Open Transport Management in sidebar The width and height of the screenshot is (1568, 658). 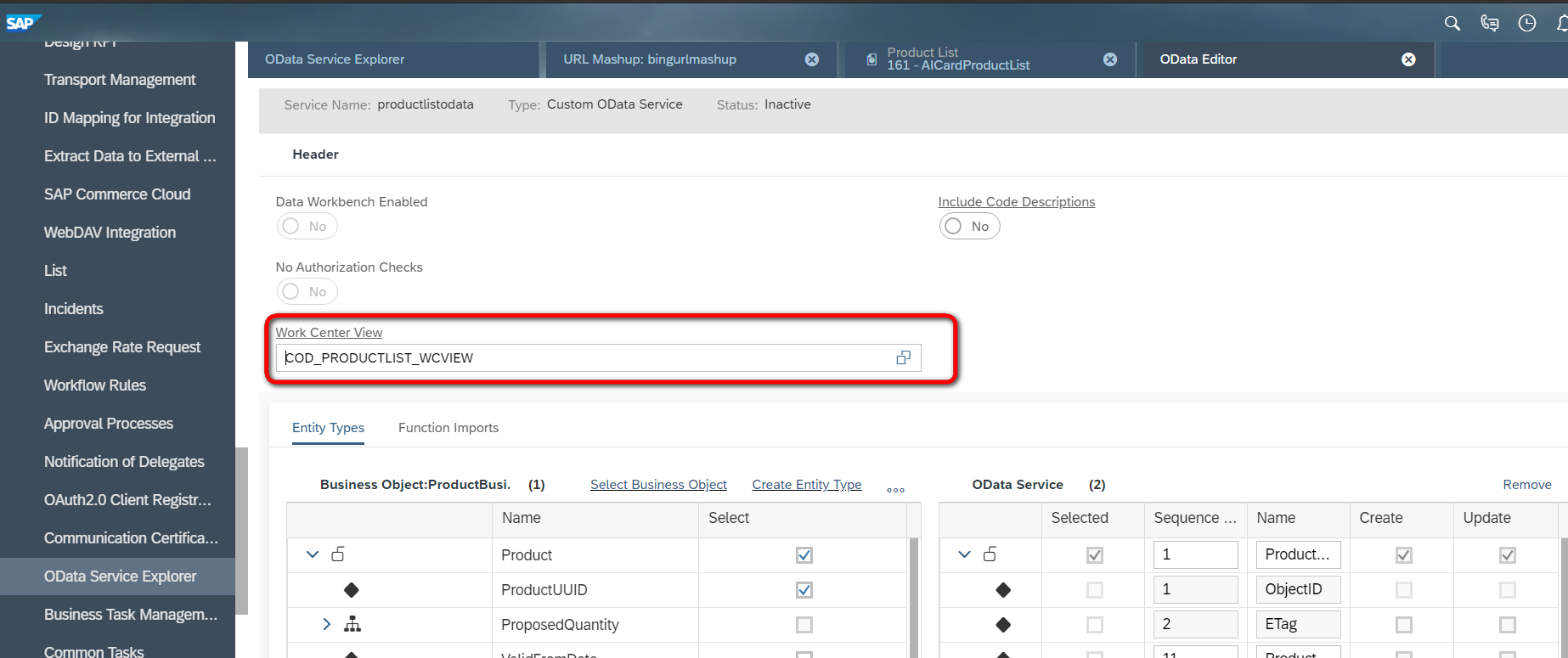120,80
